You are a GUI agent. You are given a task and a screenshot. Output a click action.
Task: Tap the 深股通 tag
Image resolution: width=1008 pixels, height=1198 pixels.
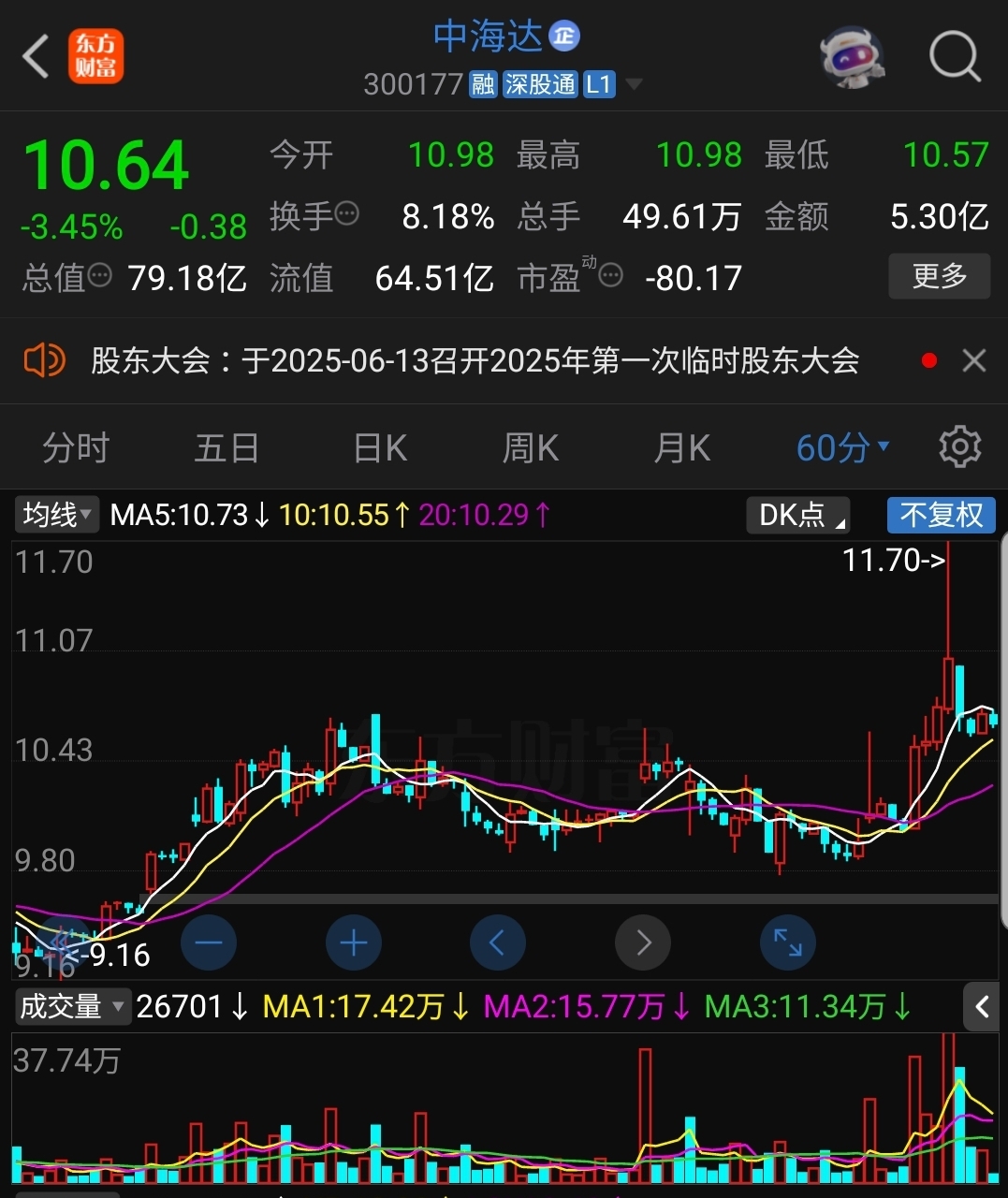click(x=540, y=85)
